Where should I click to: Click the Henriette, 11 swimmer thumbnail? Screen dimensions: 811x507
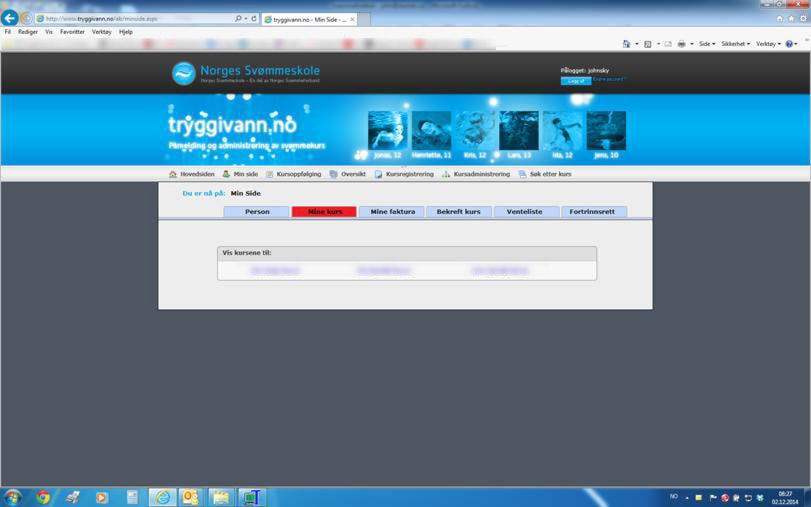(x=431, y=130)
